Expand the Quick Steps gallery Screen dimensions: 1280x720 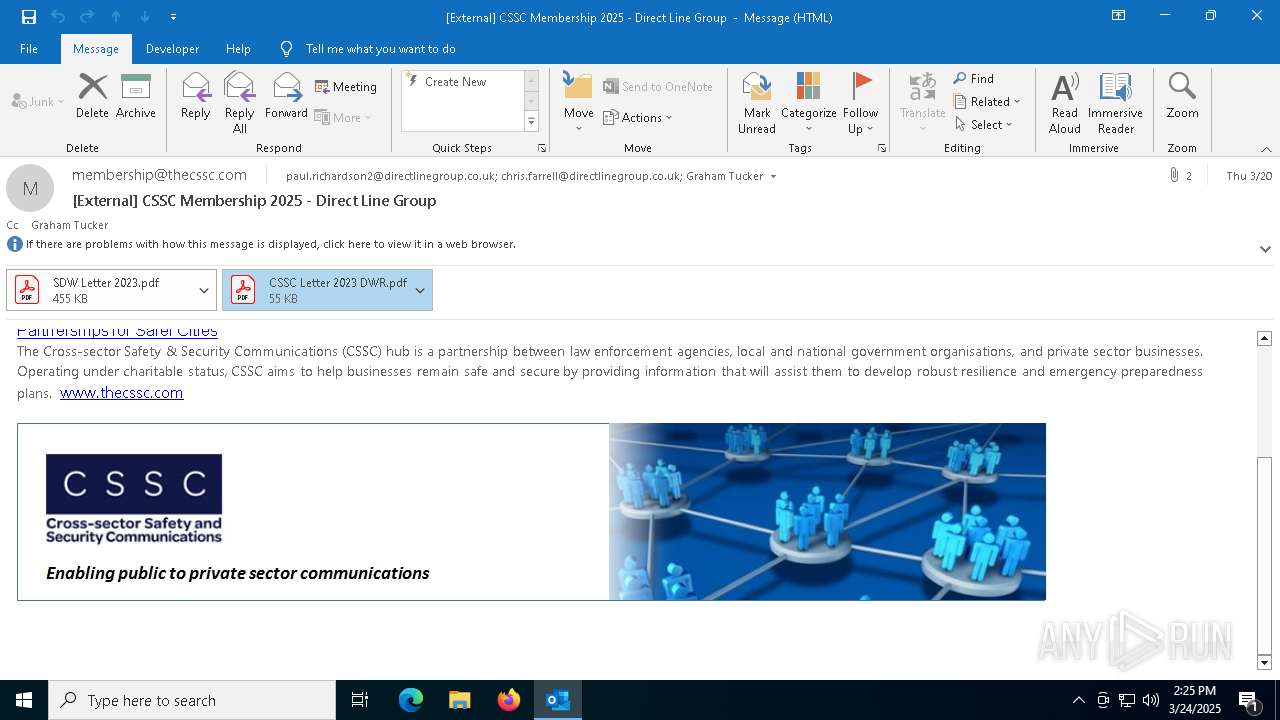531,122
